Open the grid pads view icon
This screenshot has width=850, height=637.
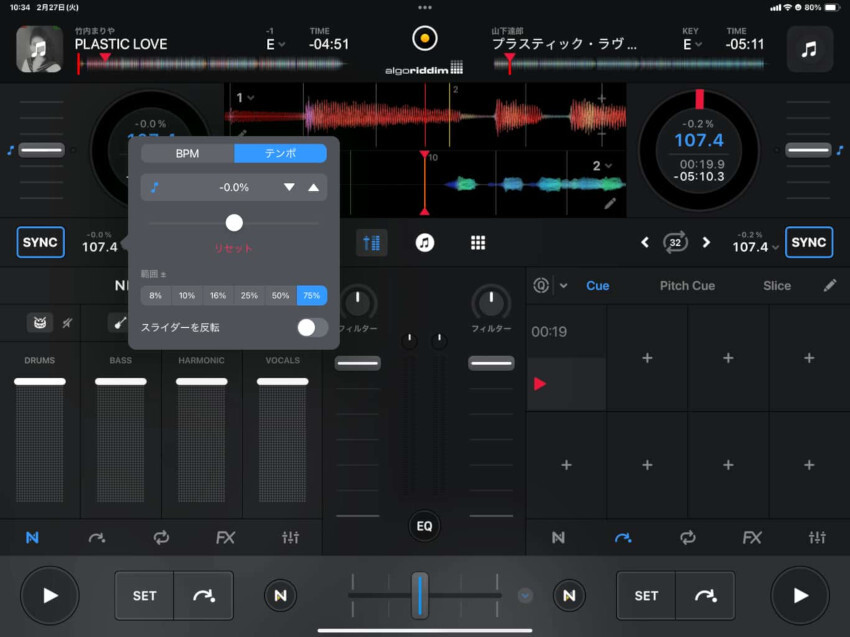[x=478, y=242]
